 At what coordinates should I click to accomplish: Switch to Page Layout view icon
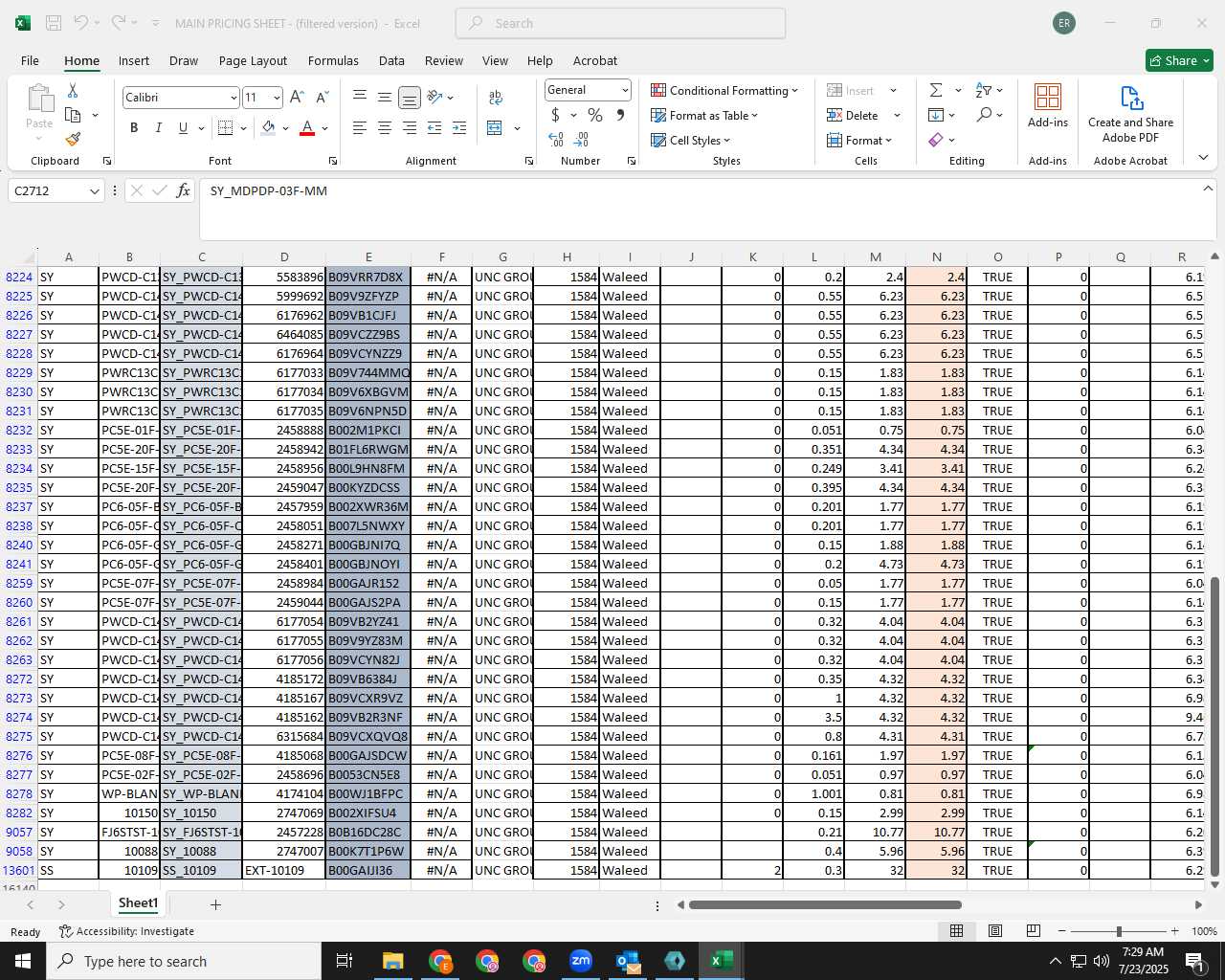coord(995,931)
